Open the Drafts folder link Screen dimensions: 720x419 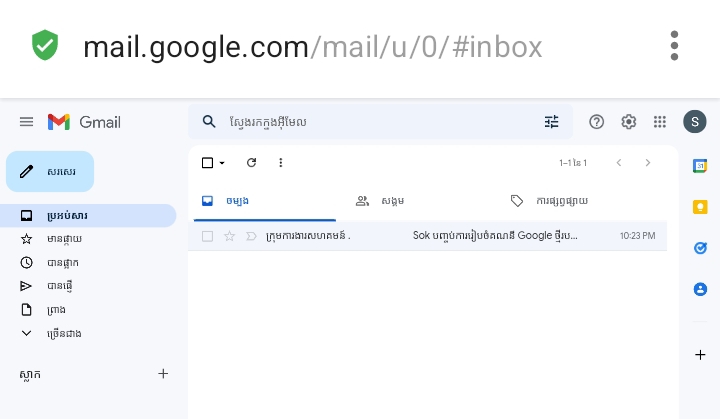pos(56,310)
